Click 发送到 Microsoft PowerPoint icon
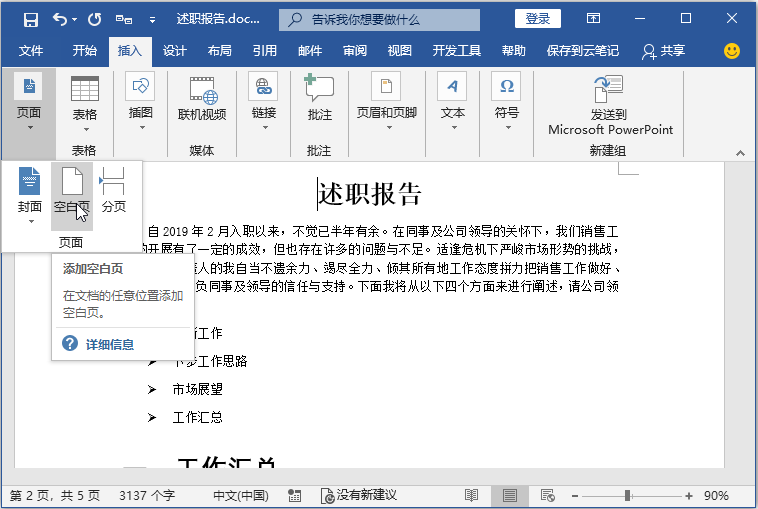 point(609,89)
